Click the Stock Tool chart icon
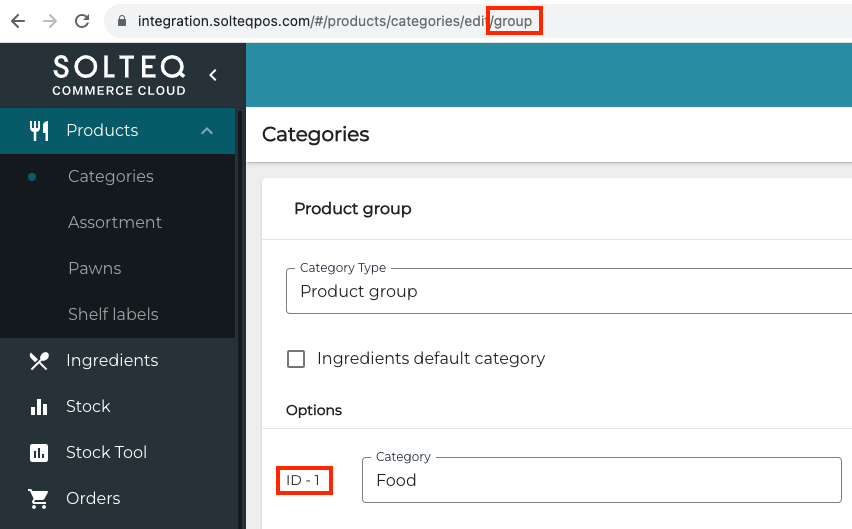Viewport: 852px width, 529px height. tap(39, 452)
